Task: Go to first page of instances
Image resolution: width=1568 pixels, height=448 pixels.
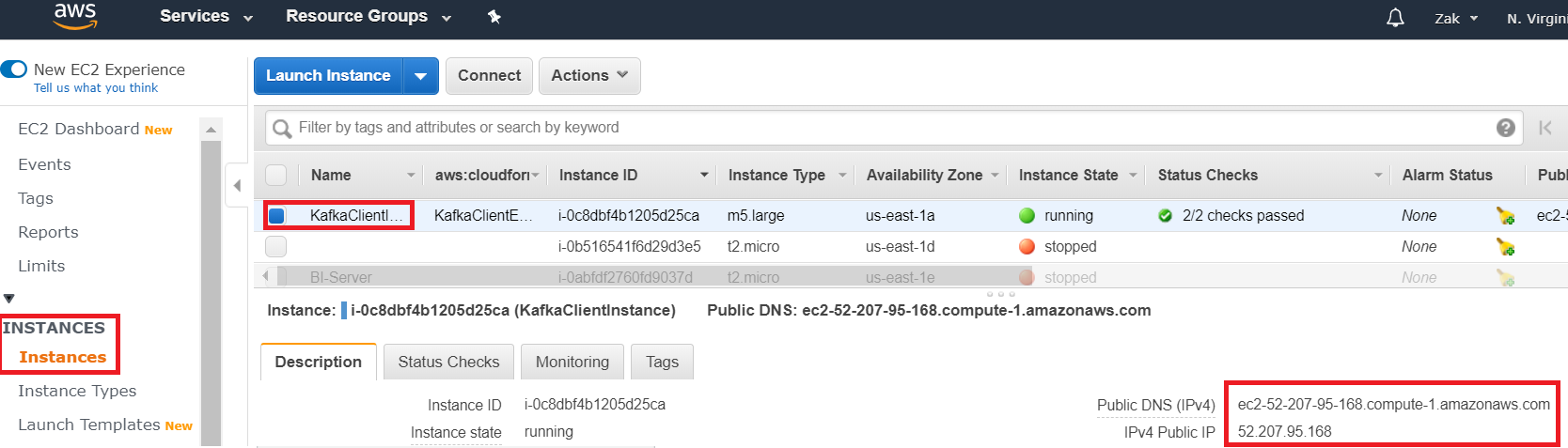Action: pos(1545,128)
